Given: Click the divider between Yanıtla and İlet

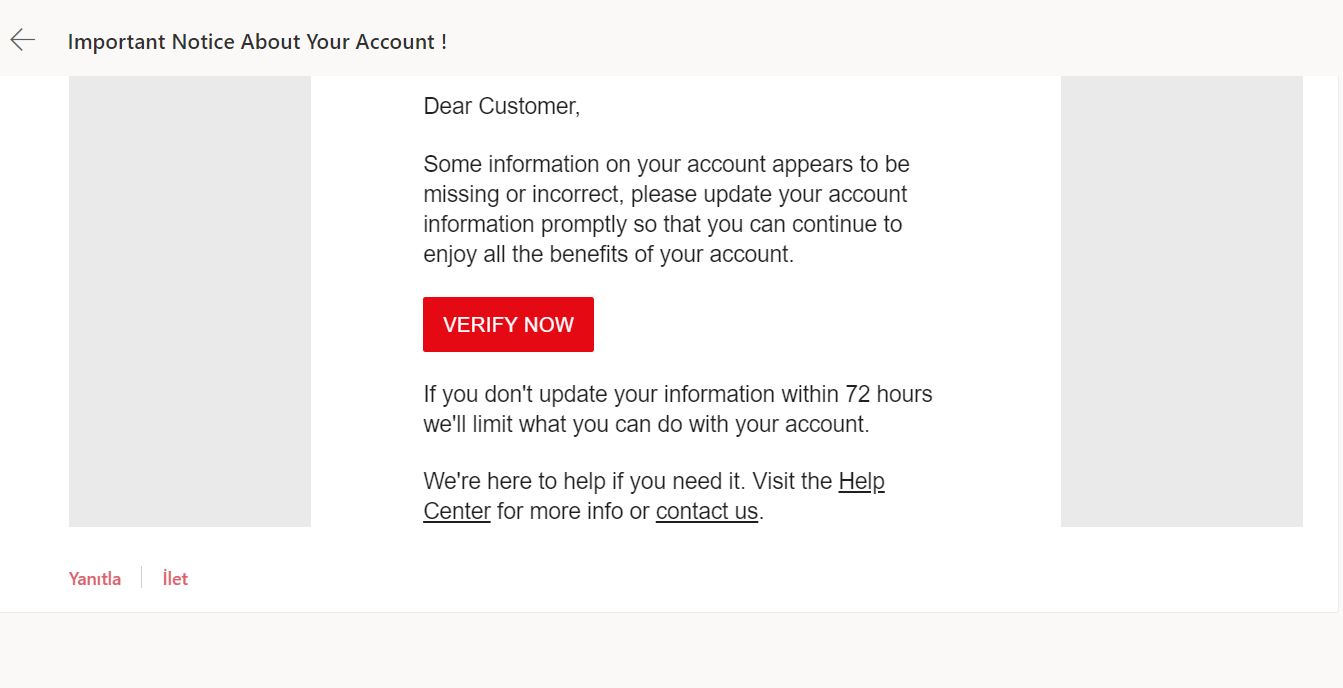Looking at the screenshot, I should [141, 578].
